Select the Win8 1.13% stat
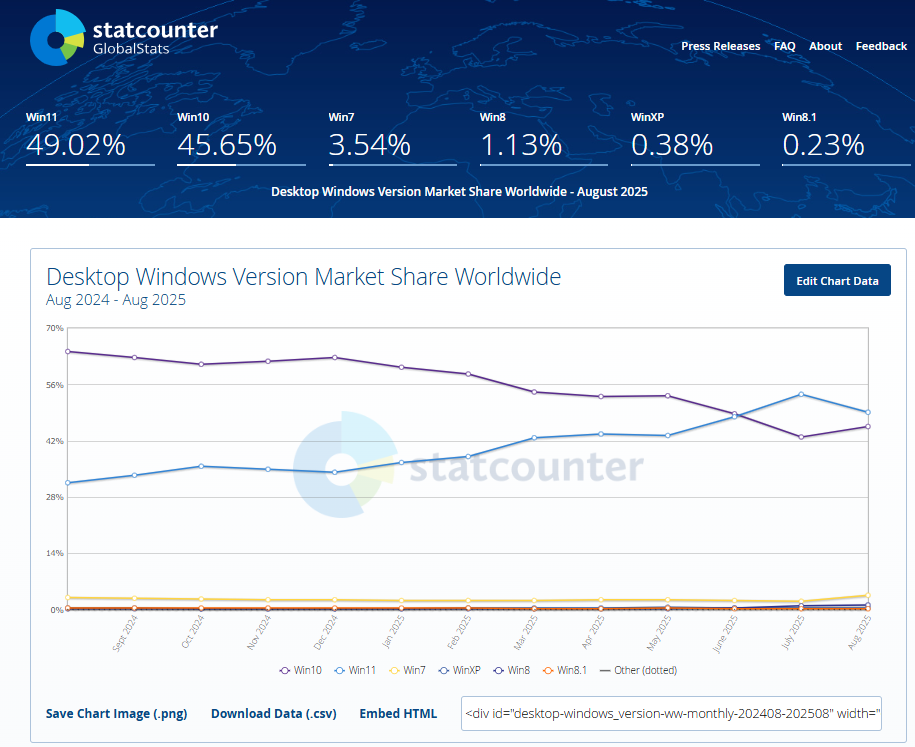Viewport: 915px width, 747px height. point(543,138)
